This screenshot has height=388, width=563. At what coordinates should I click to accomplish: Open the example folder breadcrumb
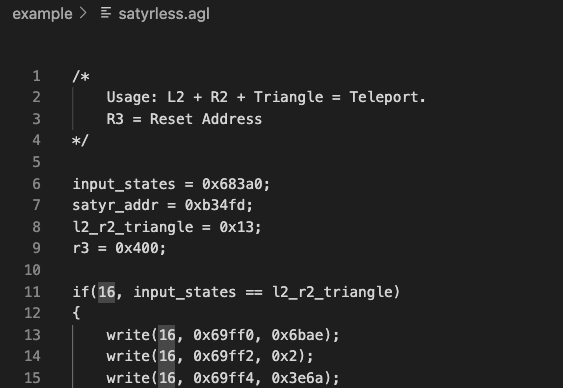coord(42,14)
